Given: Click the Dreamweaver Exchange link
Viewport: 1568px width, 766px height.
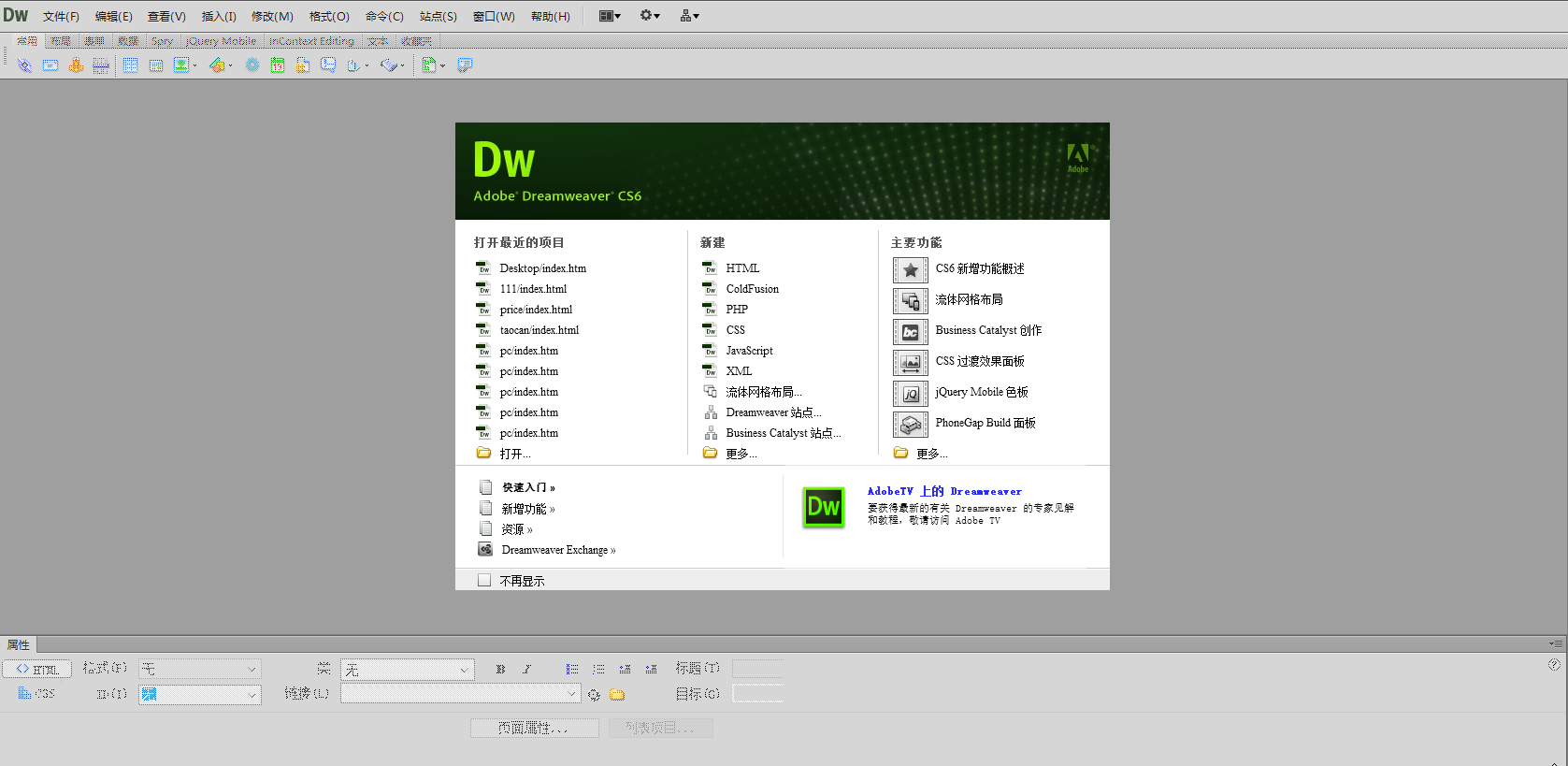Looking at the screenshot, I should click(558, 550).
